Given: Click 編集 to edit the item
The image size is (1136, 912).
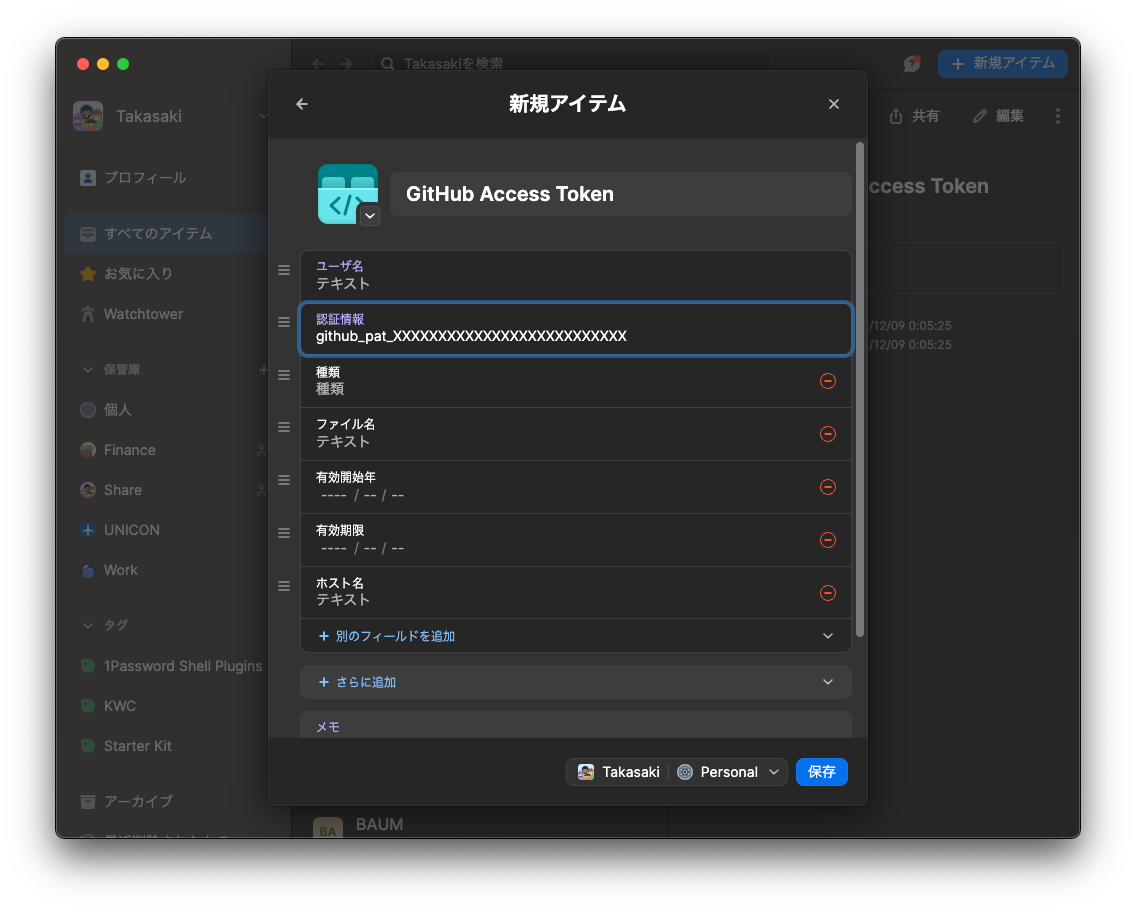Looking at the screenshot, I should pos(998,116).
